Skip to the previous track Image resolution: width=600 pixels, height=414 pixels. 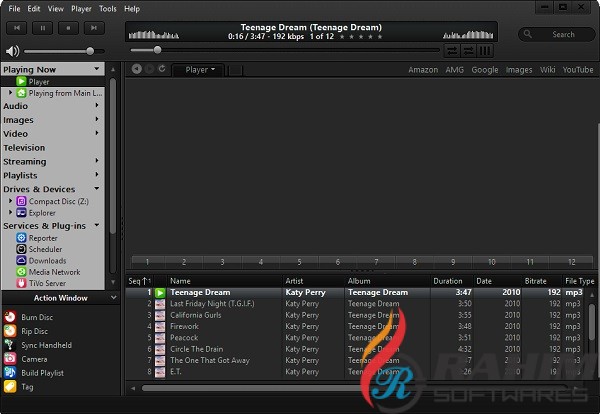(17, 28)
